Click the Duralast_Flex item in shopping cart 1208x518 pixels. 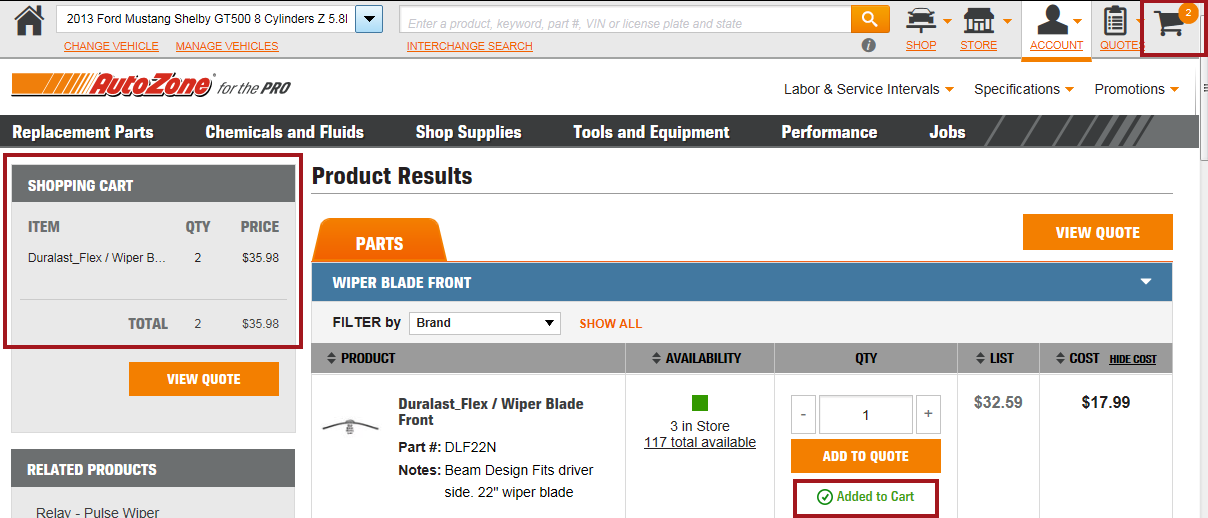click(x=97, y=258)
